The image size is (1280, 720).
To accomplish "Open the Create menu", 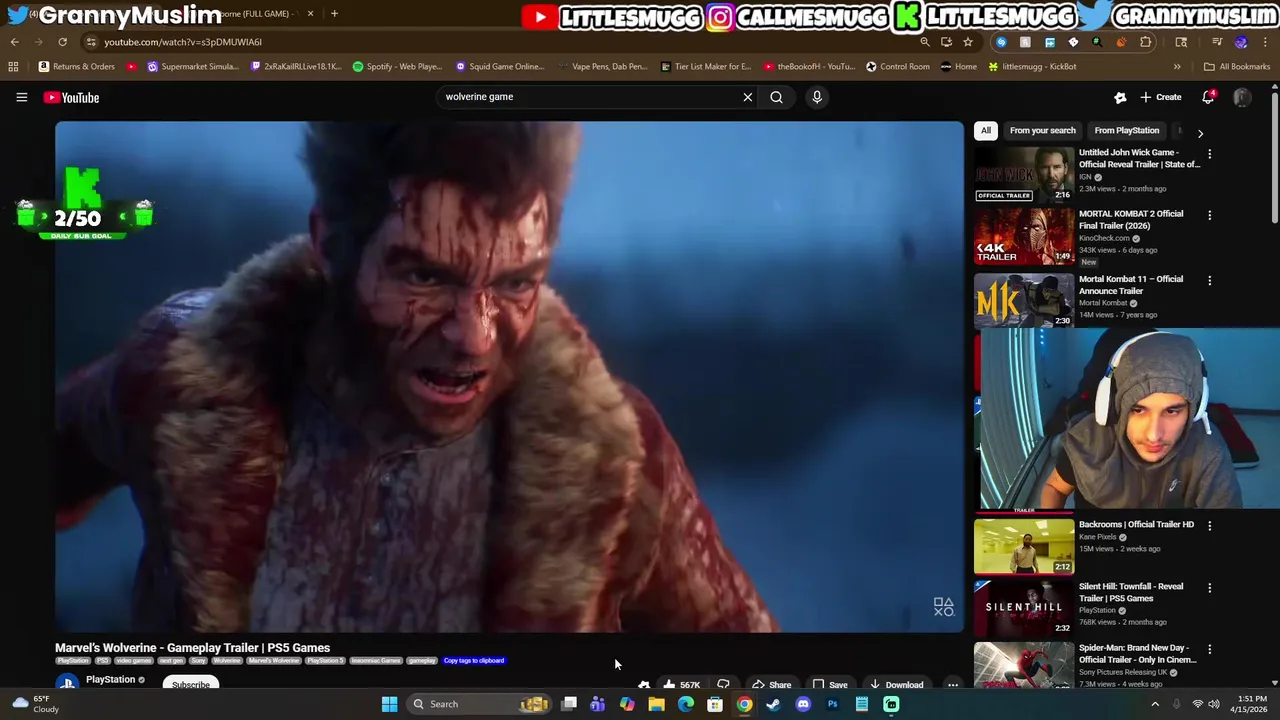I will [1161, 97].
